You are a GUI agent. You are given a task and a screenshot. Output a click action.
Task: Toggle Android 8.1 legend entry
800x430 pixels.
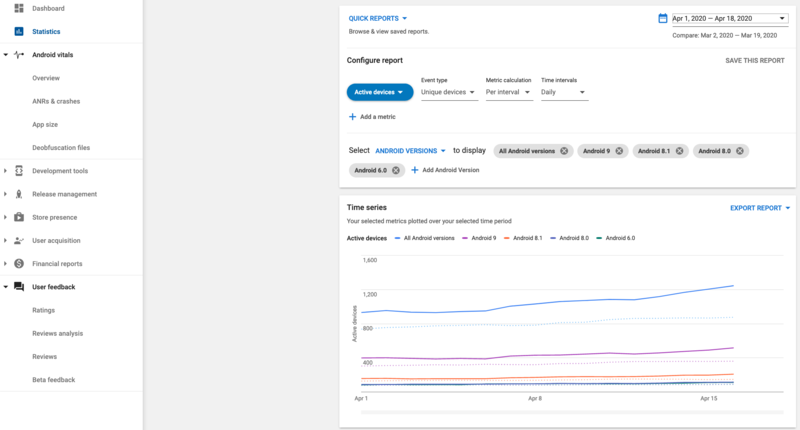coord(523,238)
